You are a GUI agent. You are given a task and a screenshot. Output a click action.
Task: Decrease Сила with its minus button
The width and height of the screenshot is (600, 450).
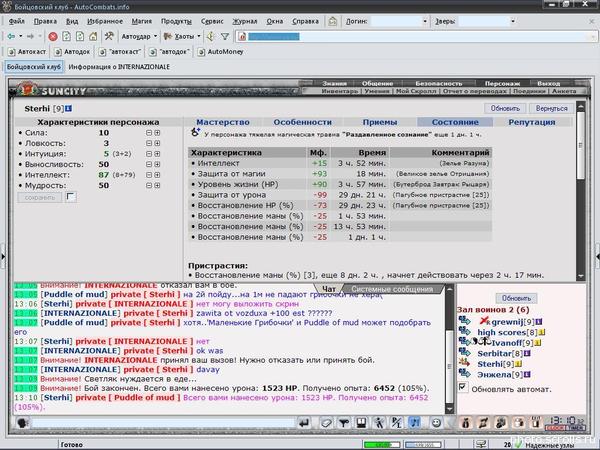(149, 133)
